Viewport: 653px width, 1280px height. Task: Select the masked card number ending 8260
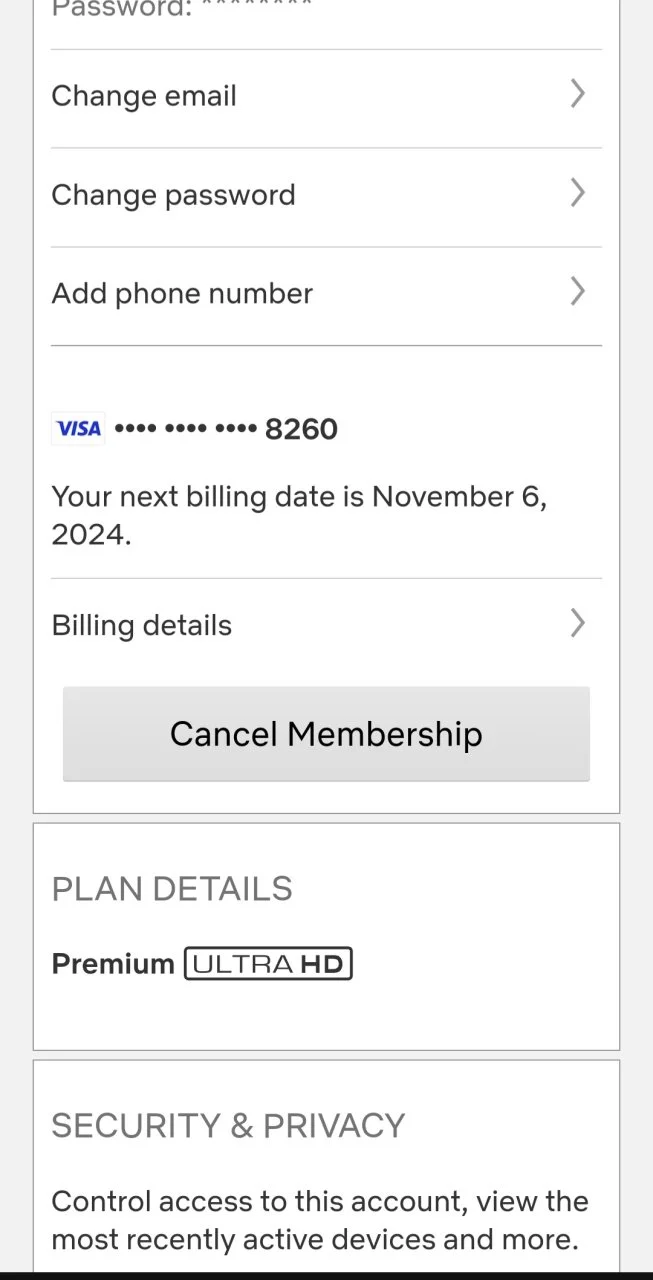226,429
